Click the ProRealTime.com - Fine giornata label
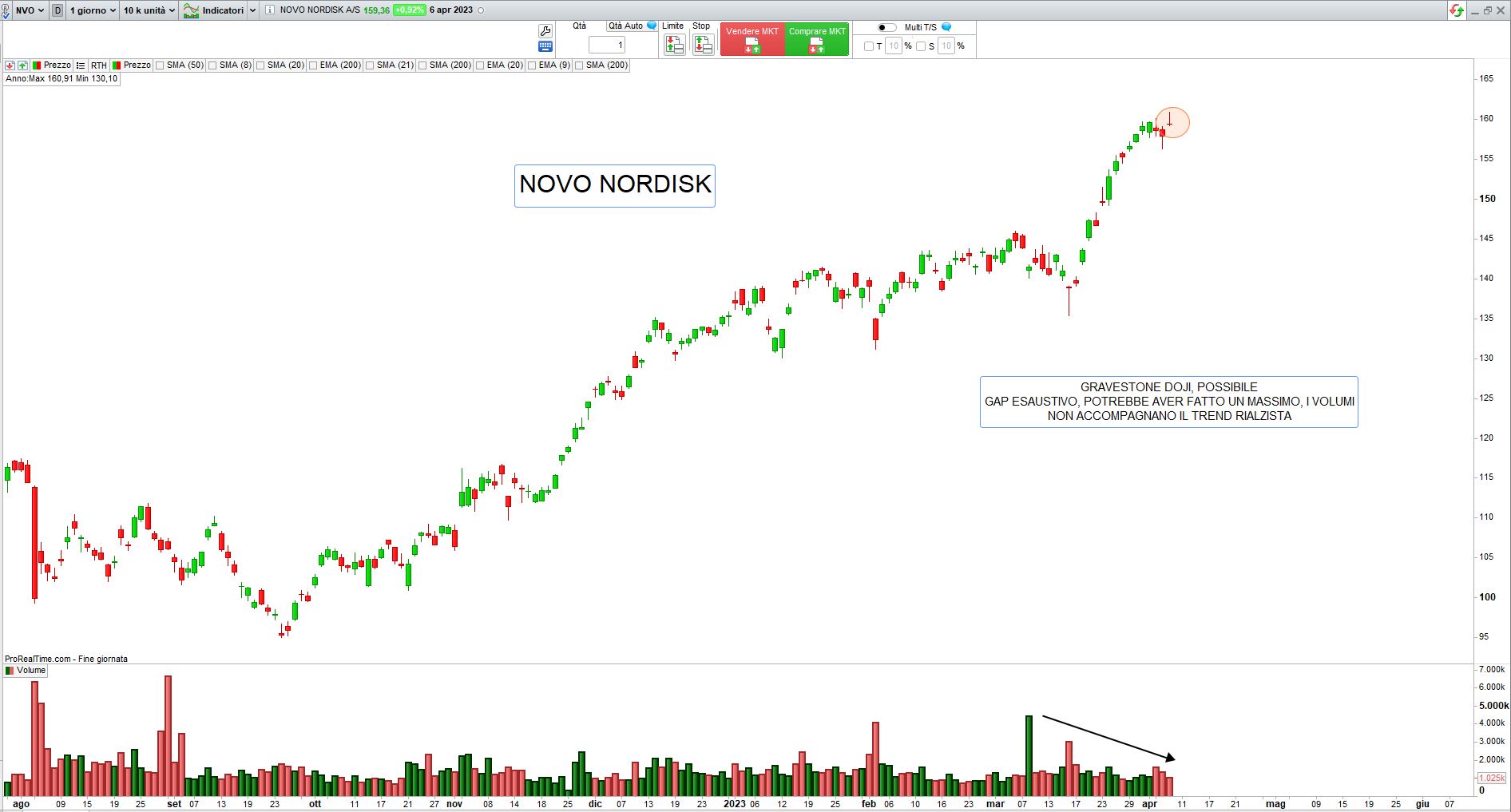 [x=66, y=660]
